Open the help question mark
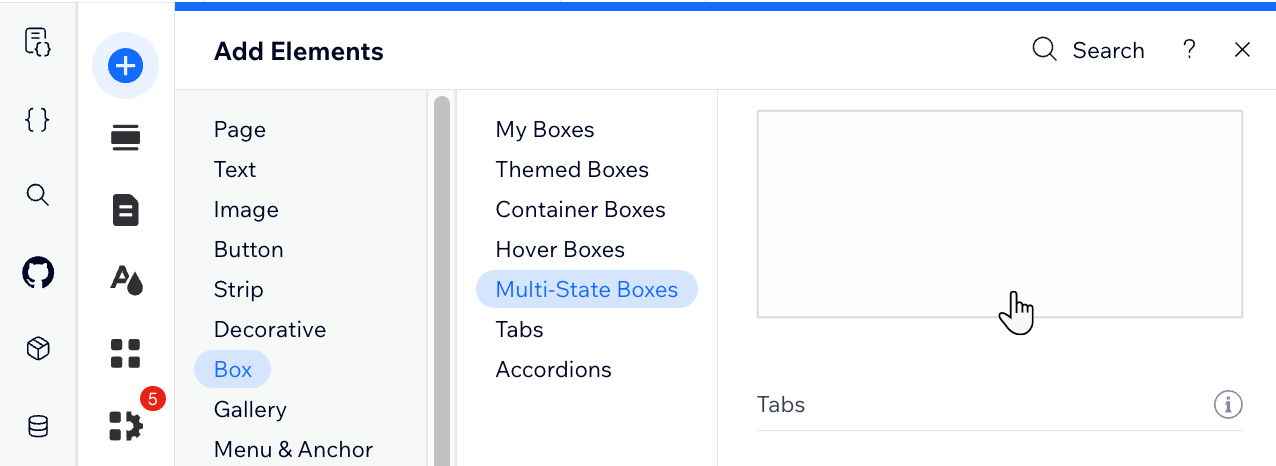Image resolution: width=1276 pixels, height=466 pixels. point(1189,49)
